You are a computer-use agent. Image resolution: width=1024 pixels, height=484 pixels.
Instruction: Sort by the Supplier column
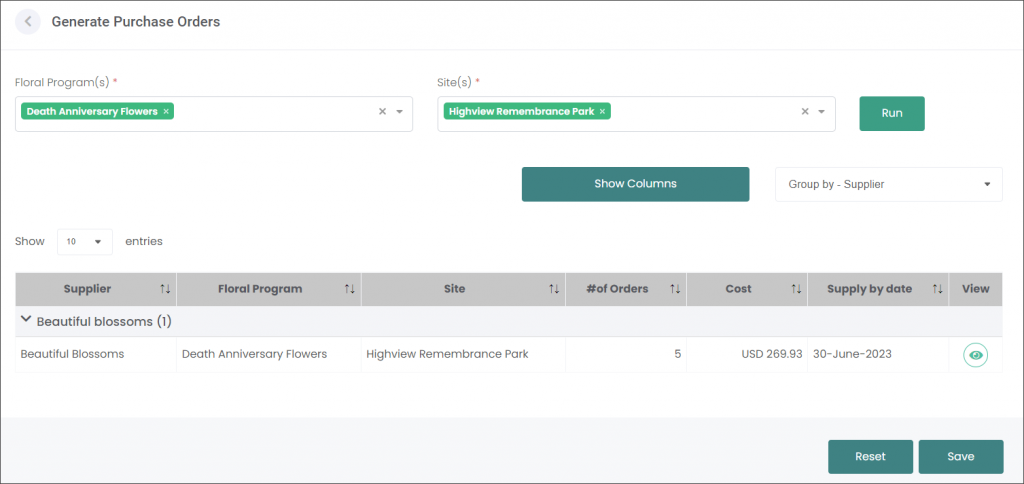[x=165, y=289]
